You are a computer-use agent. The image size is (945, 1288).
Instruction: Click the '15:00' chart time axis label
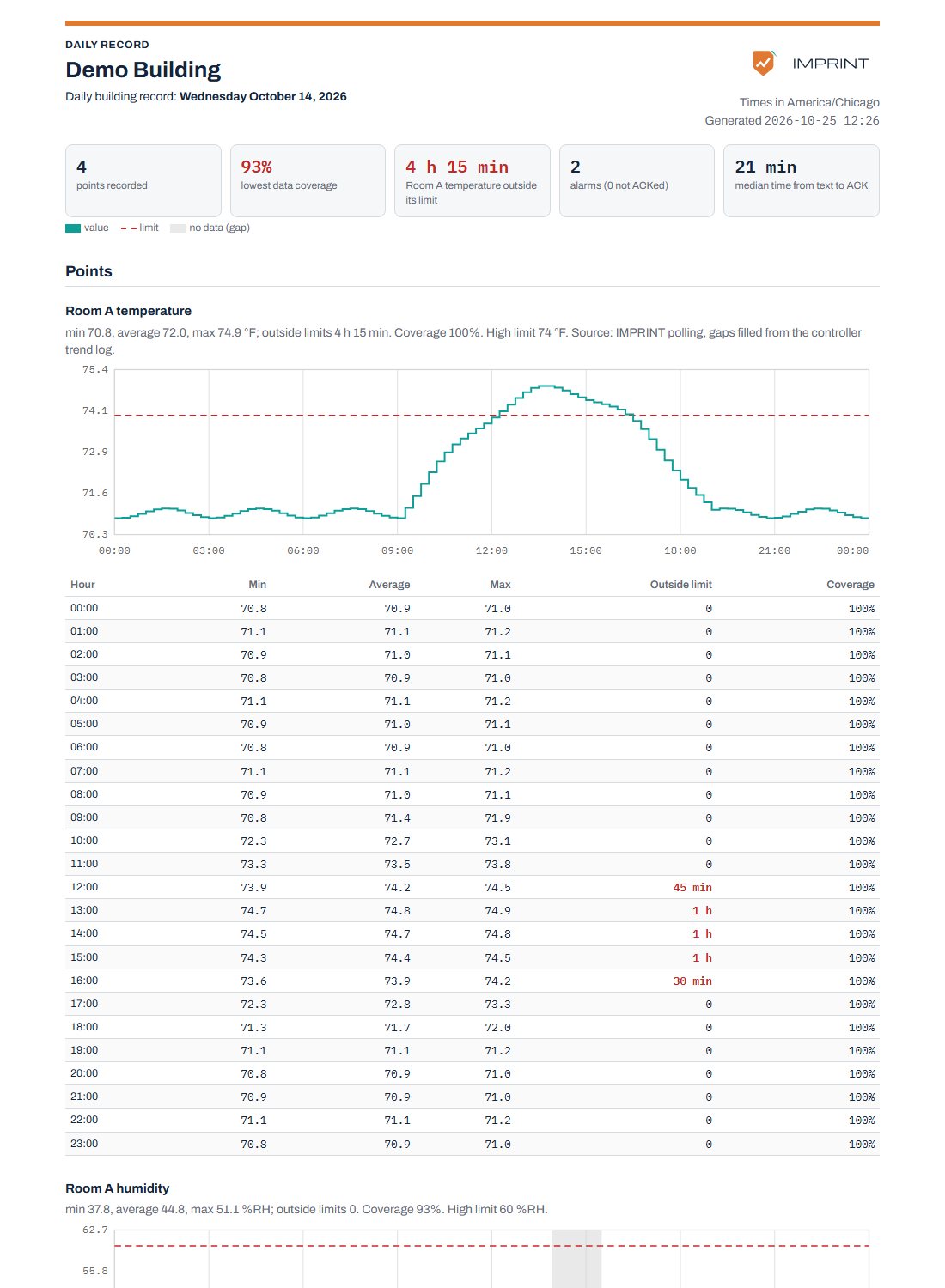click(586, 551)
